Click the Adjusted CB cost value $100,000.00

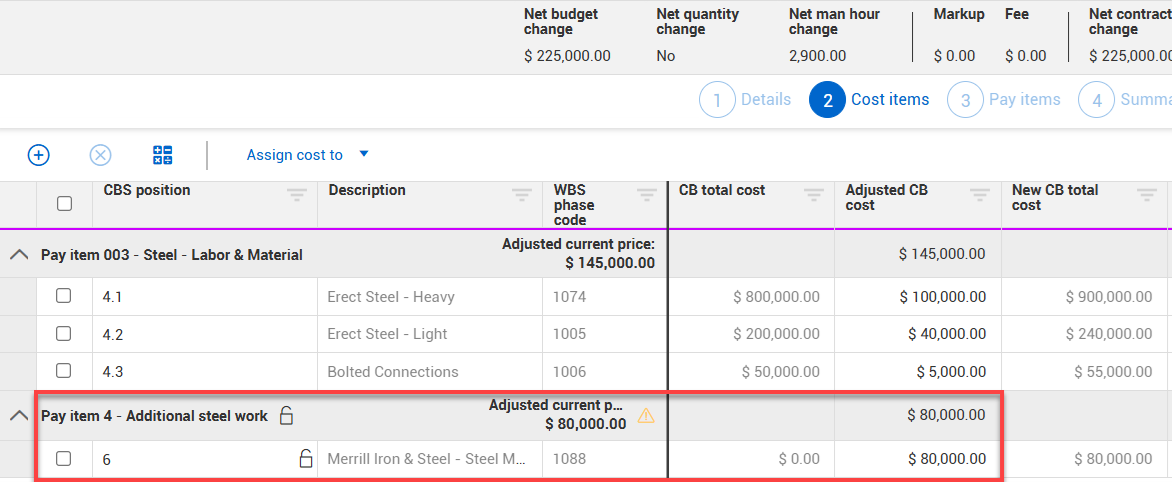[x=942, y=296]
